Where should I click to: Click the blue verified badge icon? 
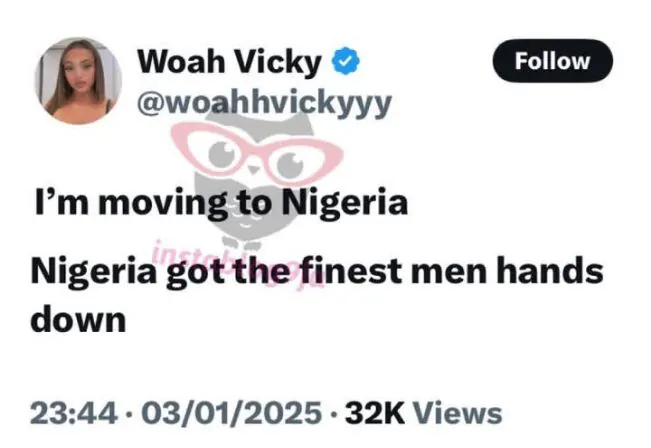coord(345,62)
